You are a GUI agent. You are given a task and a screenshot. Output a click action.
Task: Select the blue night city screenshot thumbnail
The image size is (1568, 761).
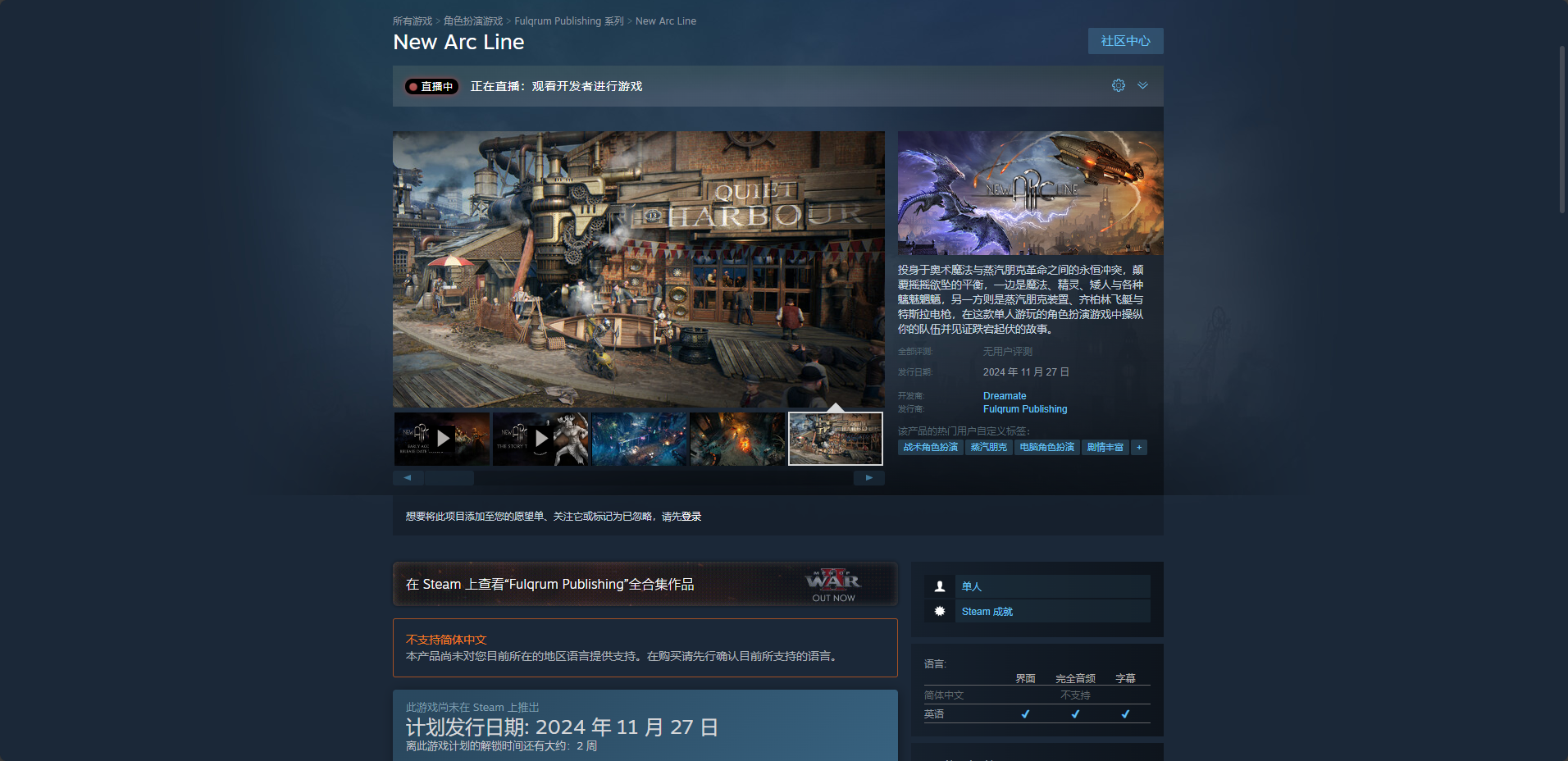[639, 439]
